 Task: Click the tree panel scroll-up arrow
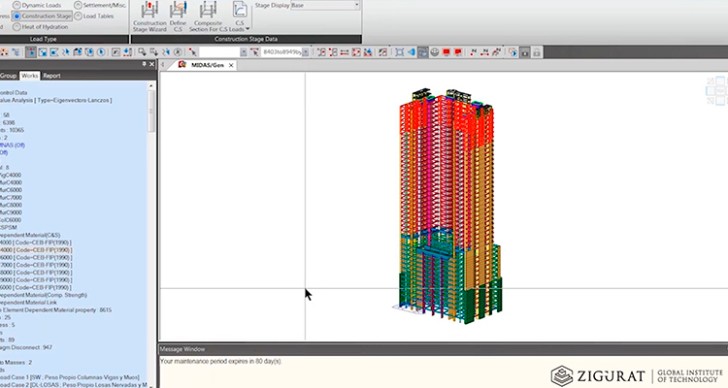(x=151, y=86)
